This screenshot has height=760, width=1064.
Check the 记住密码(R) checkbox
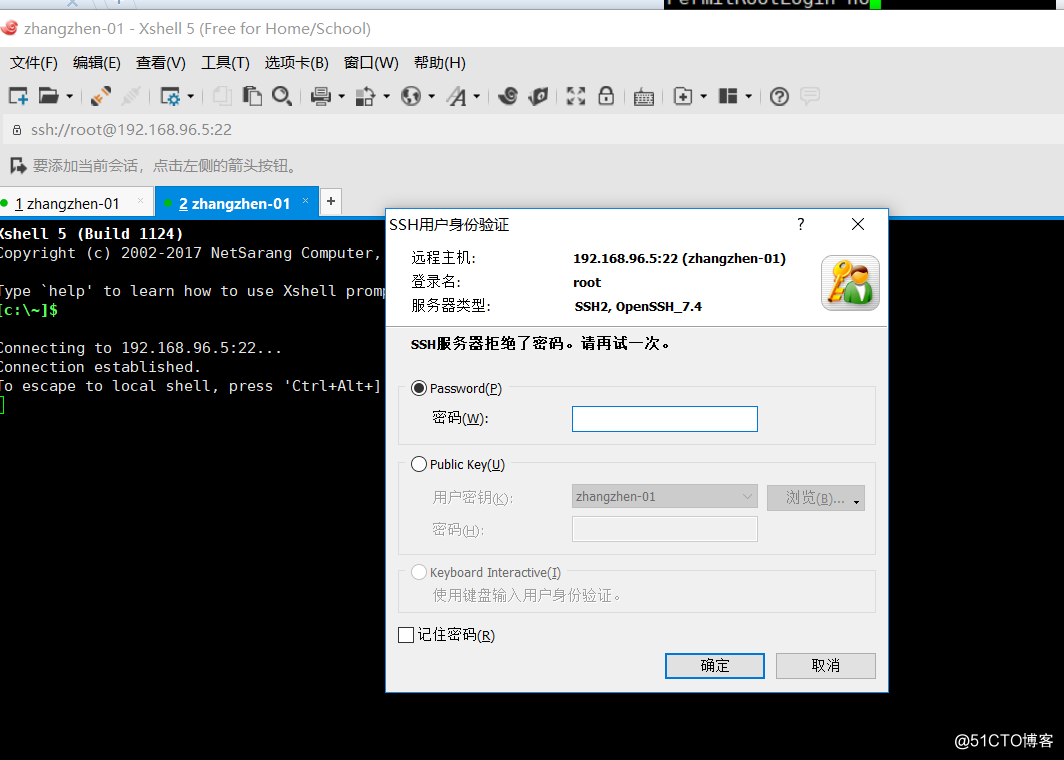click(x=406, y=635)
